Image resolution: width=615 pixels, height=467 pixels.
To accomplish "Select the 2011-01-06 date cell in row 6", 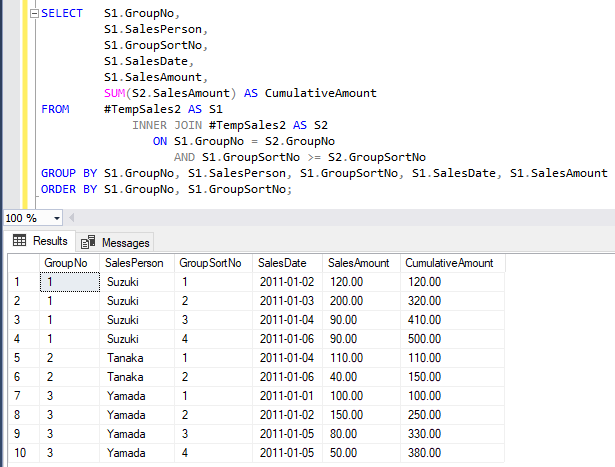I will [286, 377].
